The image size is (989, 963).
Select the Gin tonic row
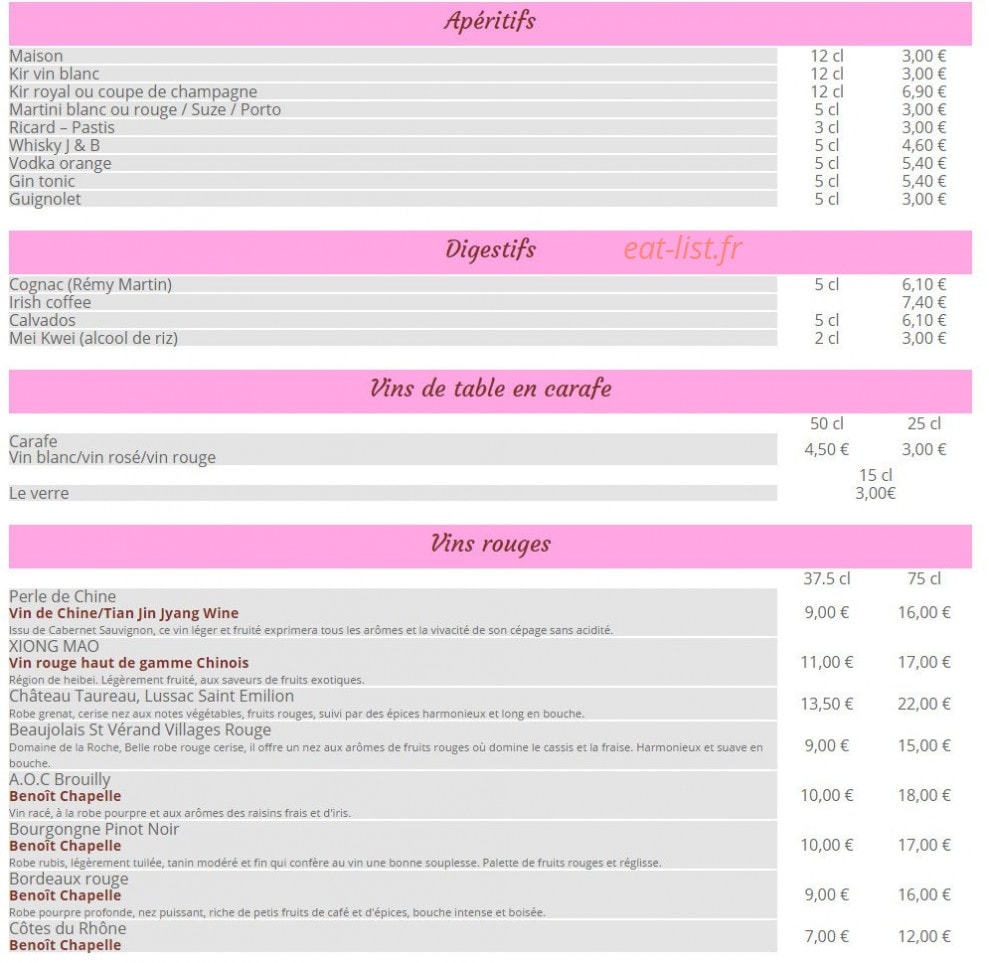tap(392, 181)
